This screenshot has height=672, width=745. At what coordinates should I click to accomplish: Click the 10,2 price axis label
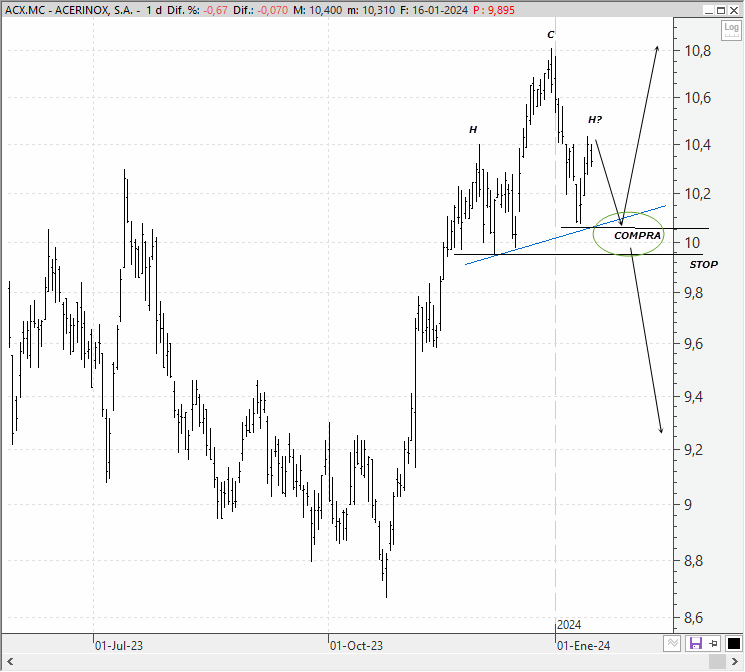click(697, 194)
